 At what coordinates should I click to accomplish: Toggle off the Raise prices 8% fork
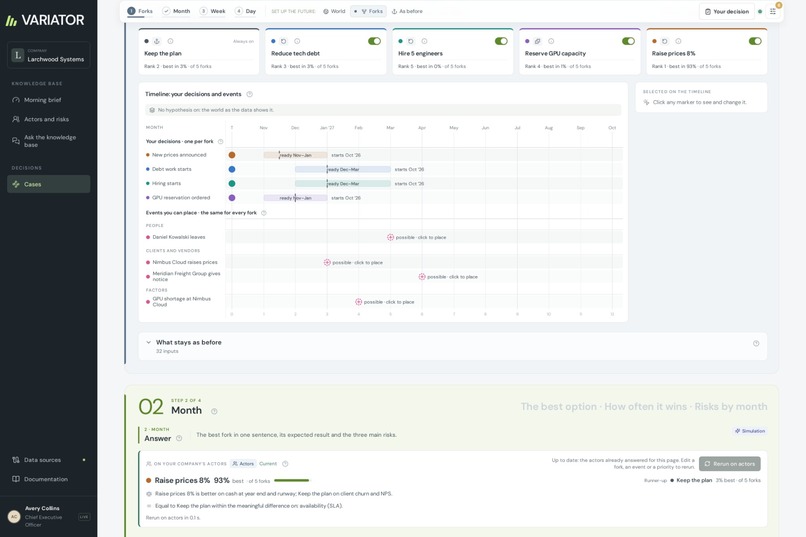tap(755, 41)
